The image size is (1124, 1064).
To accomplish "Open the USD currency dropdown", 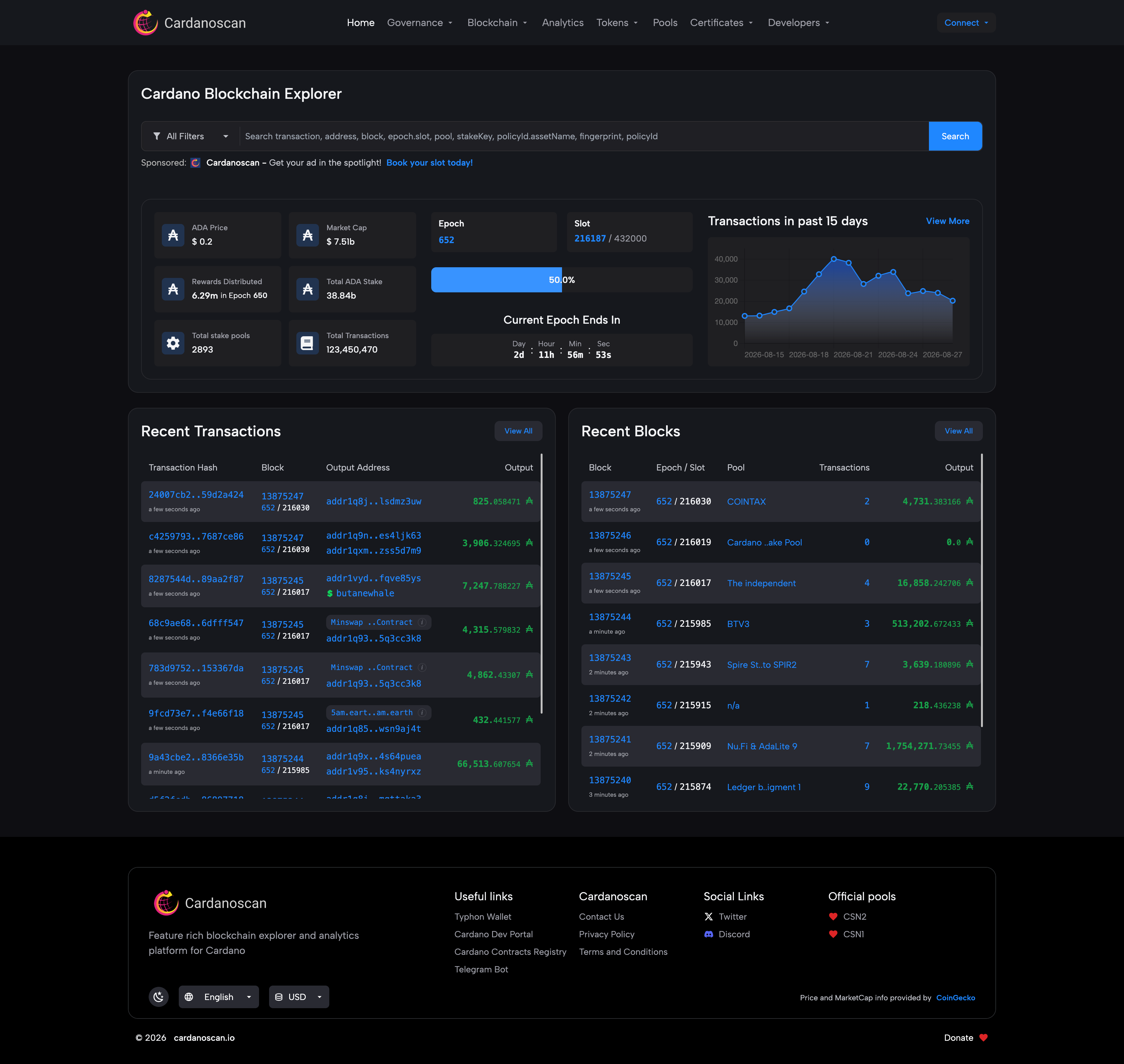I will [x=299, y=997].
